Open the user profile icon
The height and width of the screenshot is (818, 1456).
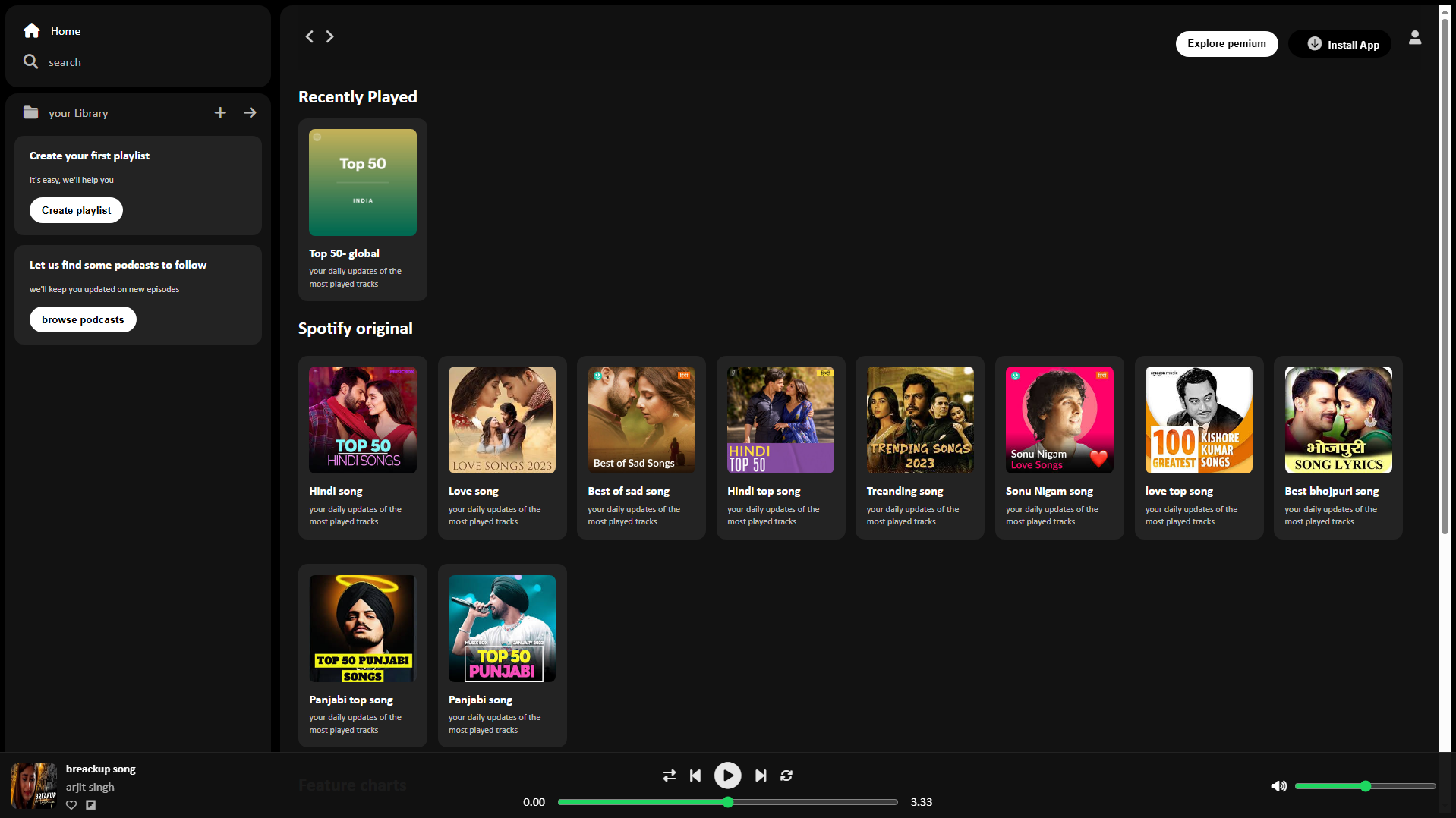pos(1415,37)
